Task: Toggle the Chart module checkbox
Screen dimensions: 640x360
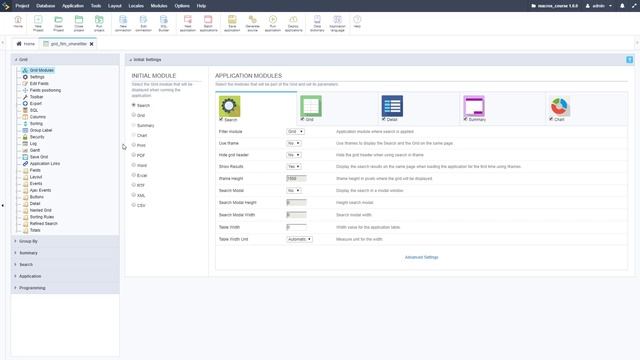Action: pyautogui.click(x=551, y=119)
